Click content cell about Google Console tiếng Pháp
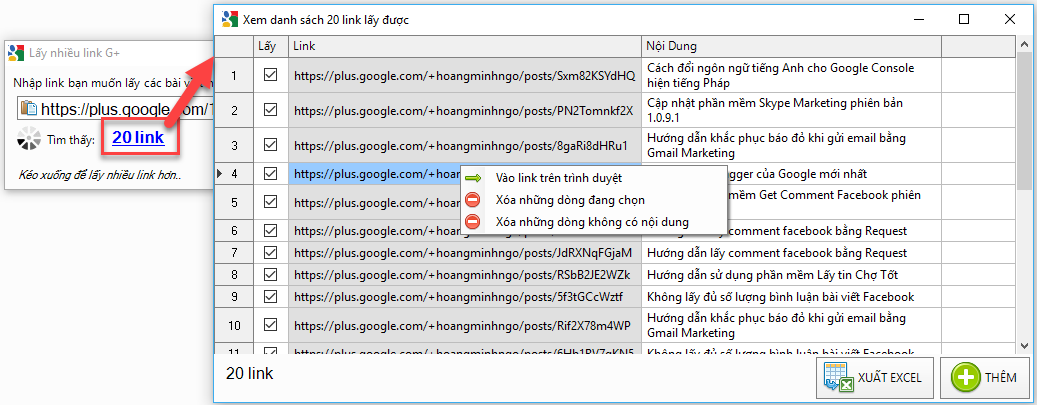This screenshot has height=405, width=1037. pyautogui.click(x=791, y=75)
